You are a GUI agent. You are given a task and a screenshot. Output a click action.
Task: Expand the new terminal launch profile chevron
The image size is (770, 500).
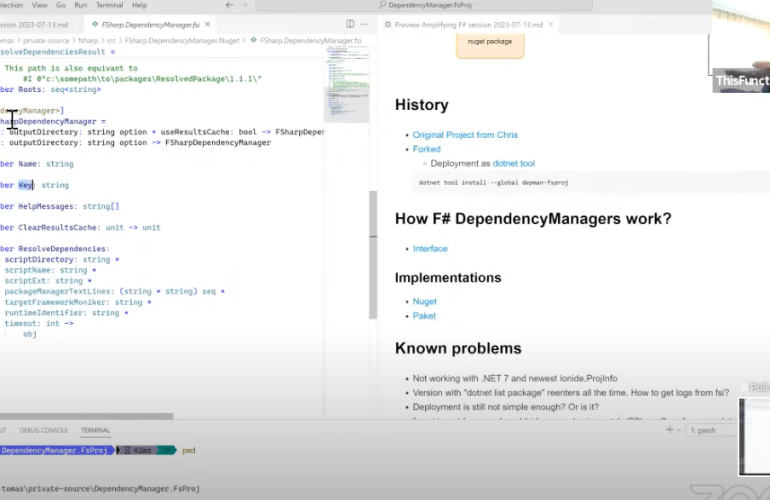coord(680,430)
